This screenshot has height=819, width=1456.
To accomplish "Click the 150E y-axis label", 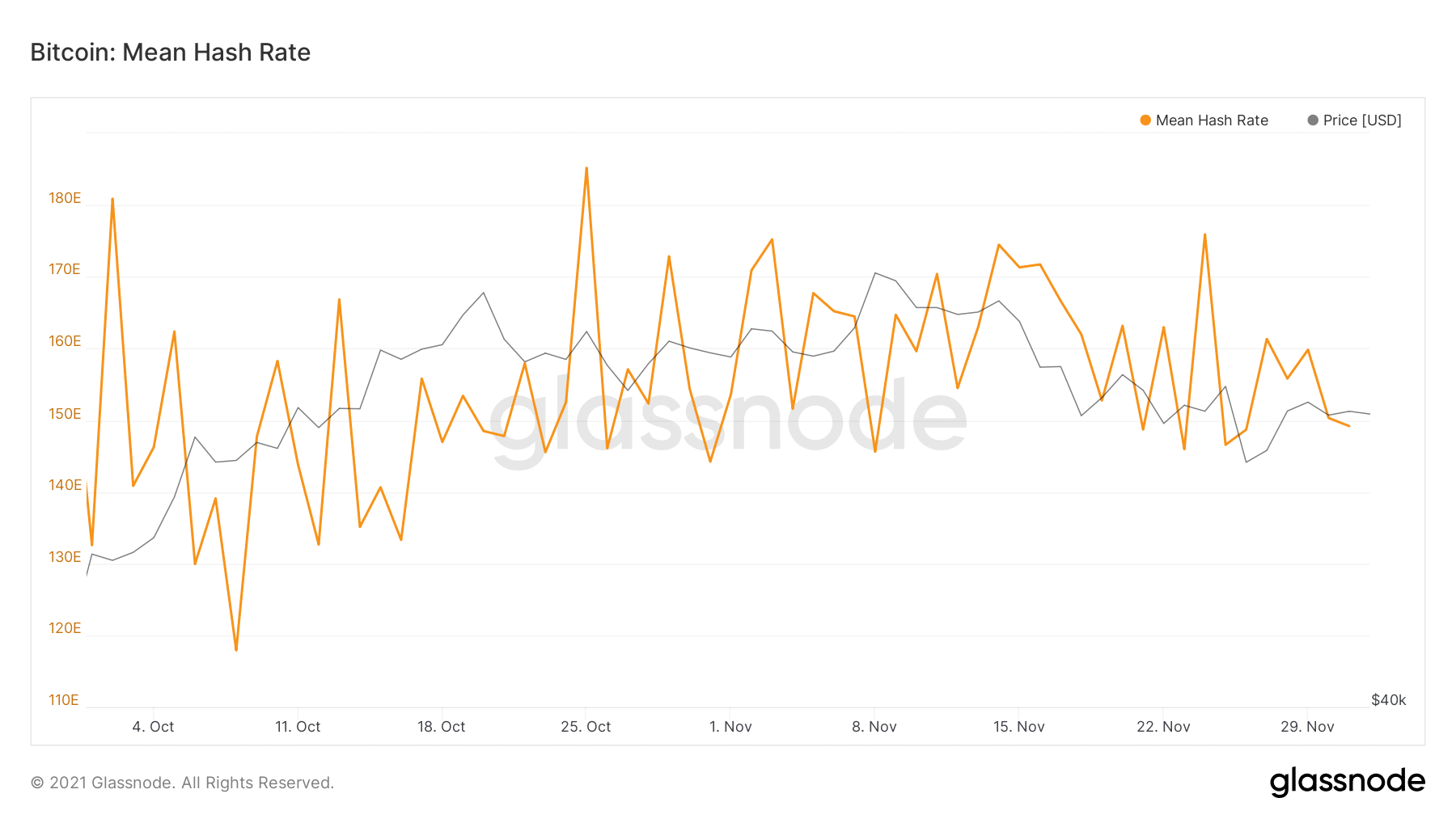I will click(x=65, y=414).
